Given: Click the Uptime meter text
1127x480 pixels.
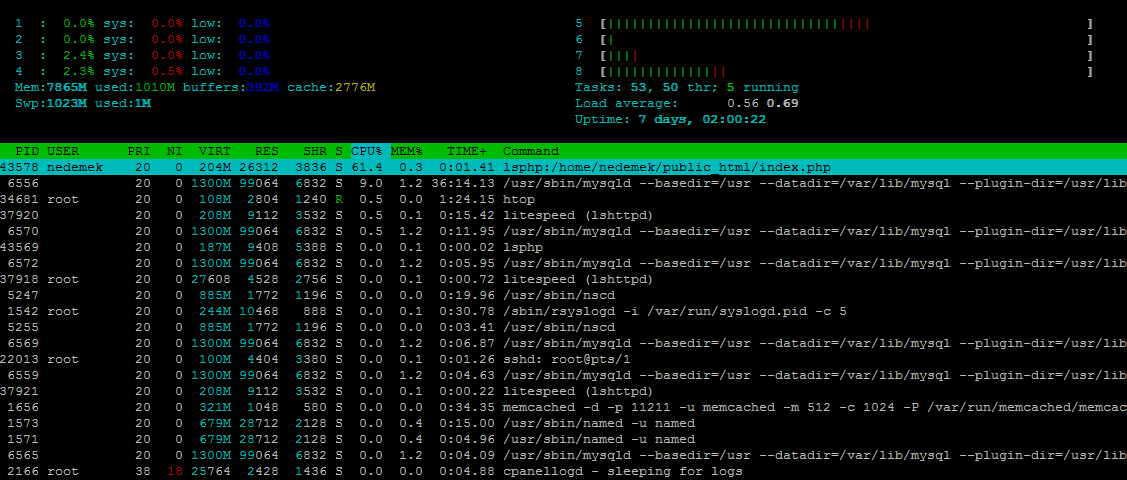Looking at the screenshot, I should pyautogui.click(x=670, y=119).
